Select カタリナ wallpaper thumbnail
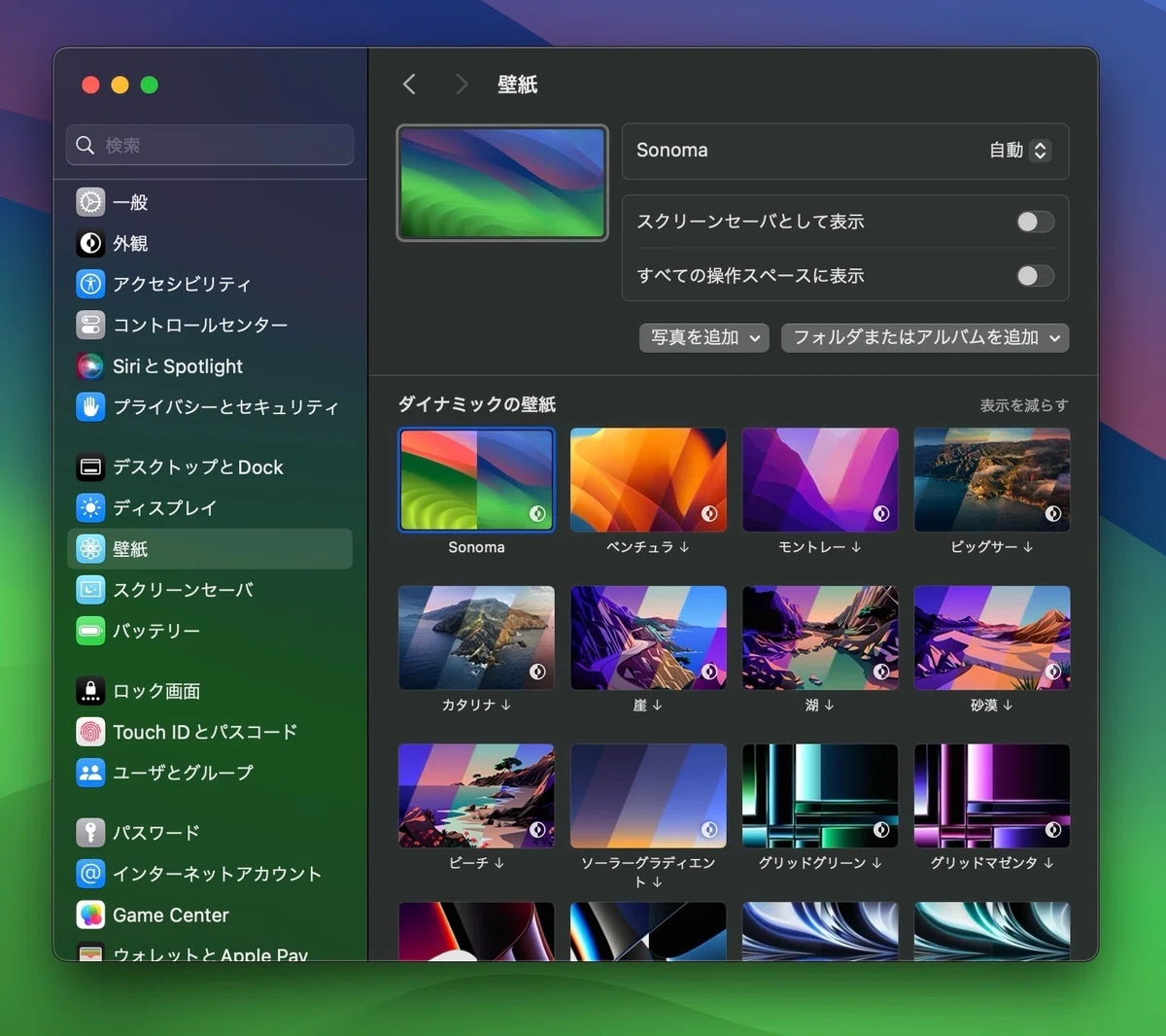 click(x=476, y=638)
